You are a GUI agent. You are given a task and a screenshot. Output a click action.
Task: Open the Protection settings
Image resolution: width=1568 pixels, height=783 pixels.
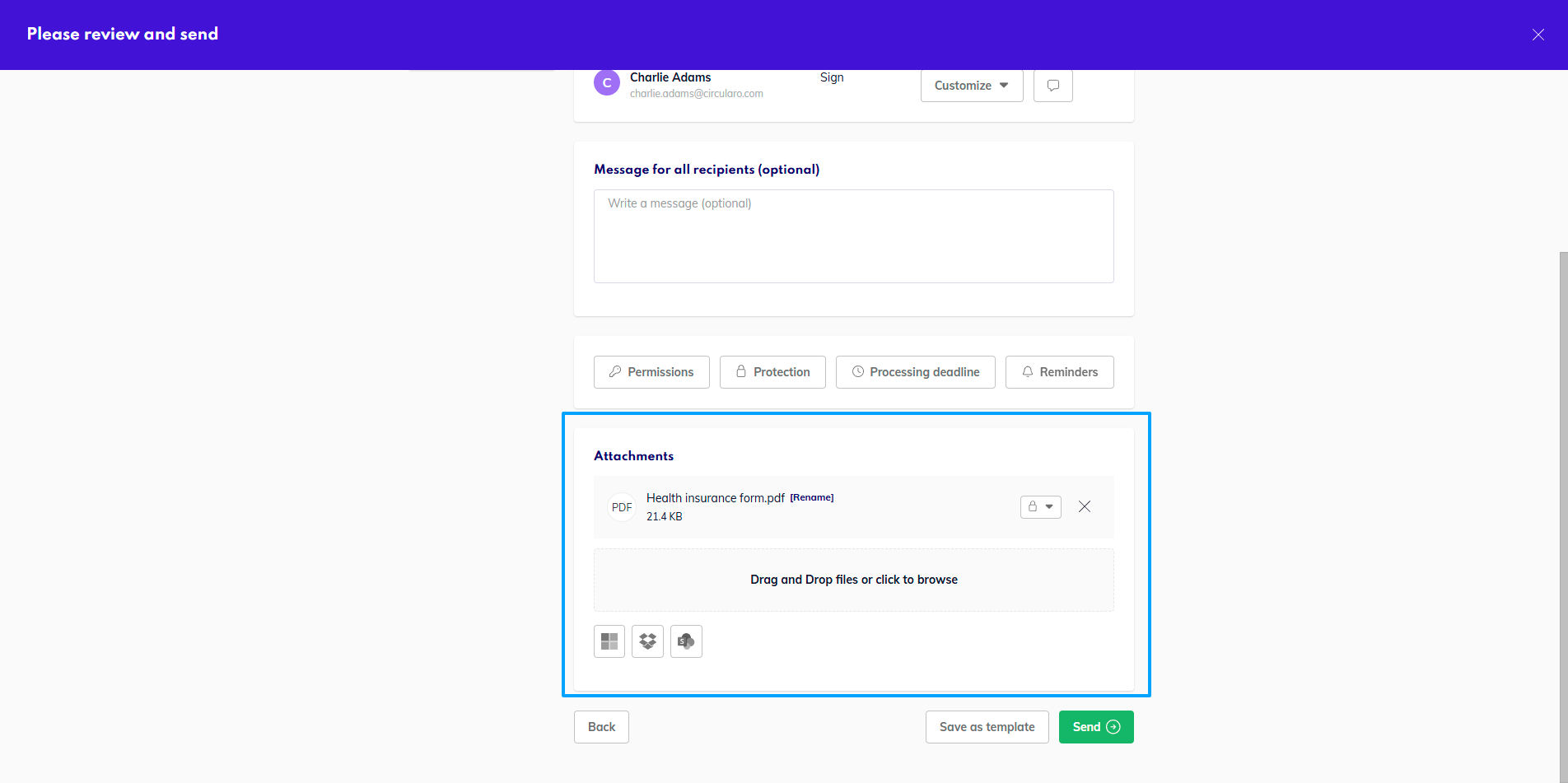[x=772, y=372]
